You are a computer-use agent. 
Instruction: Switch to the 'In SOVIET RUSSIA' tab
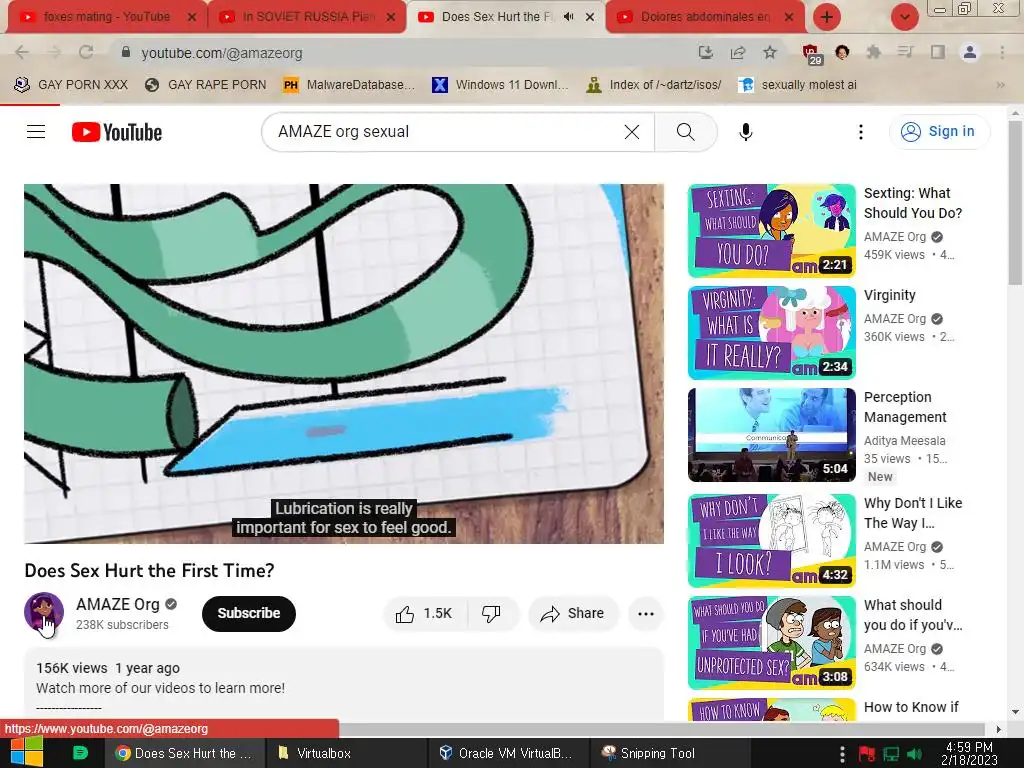click(x=306, y=17)
